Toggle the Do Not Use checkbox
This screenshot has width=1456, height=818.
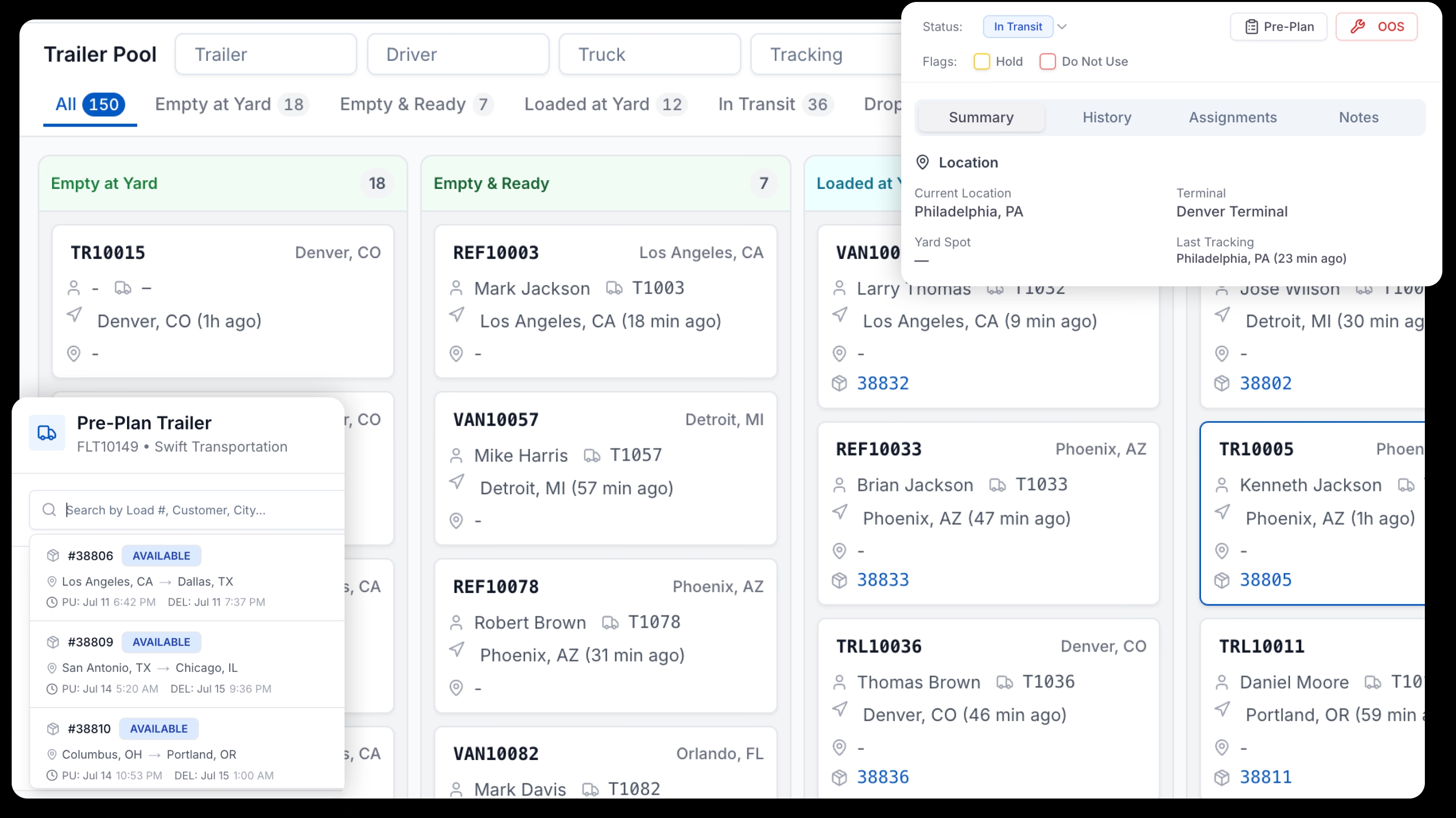coord(1047,62)
